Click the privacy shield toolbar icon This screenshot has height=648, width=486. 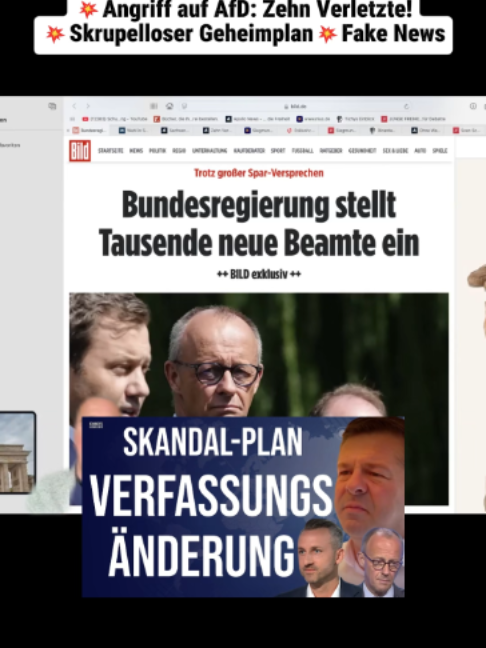(184, 106)
